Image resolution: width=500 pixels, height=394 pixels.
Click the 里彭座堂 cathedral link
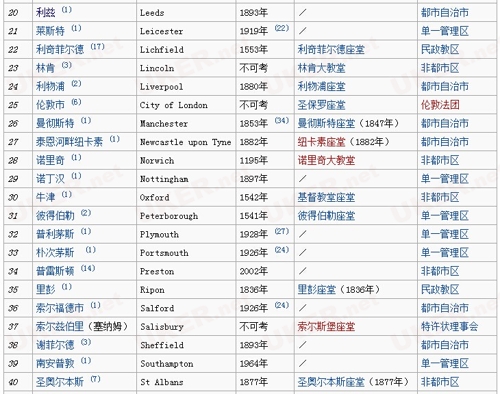pyautogui.click(x=317, y=289)
